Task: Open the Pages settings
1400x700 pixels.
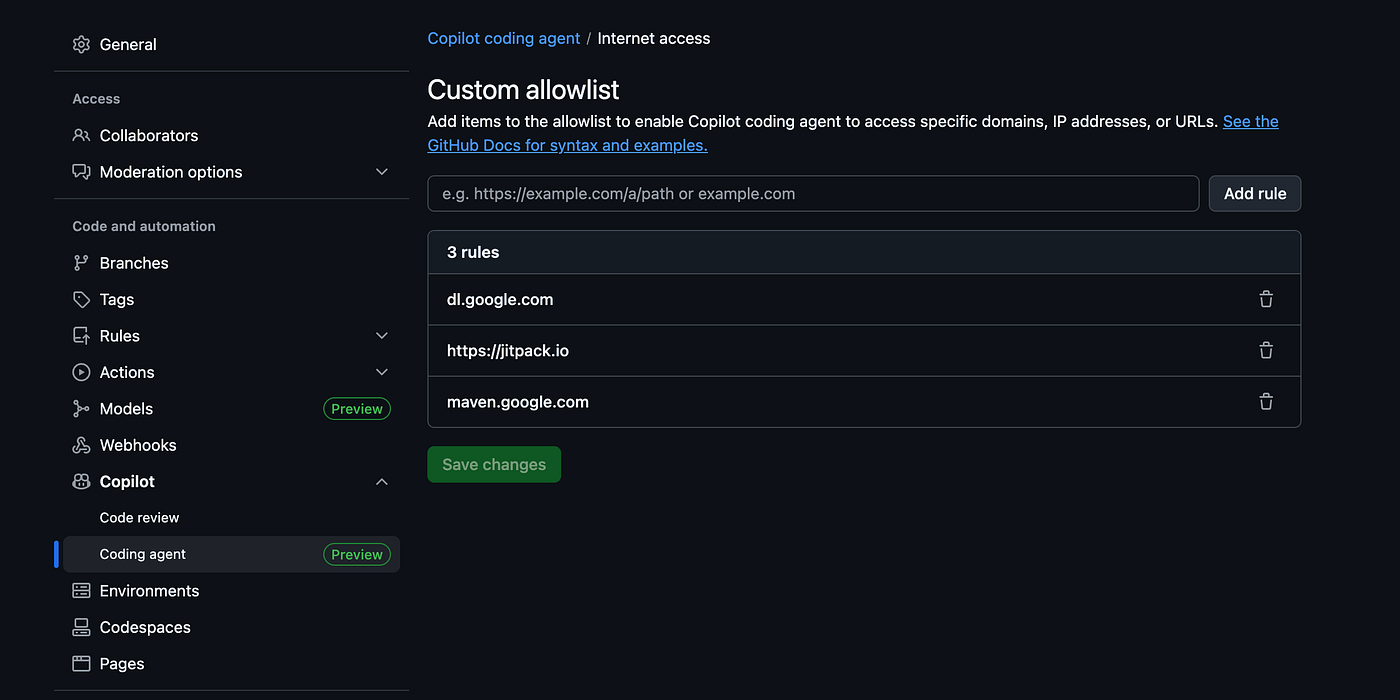Action: (121, 664)
